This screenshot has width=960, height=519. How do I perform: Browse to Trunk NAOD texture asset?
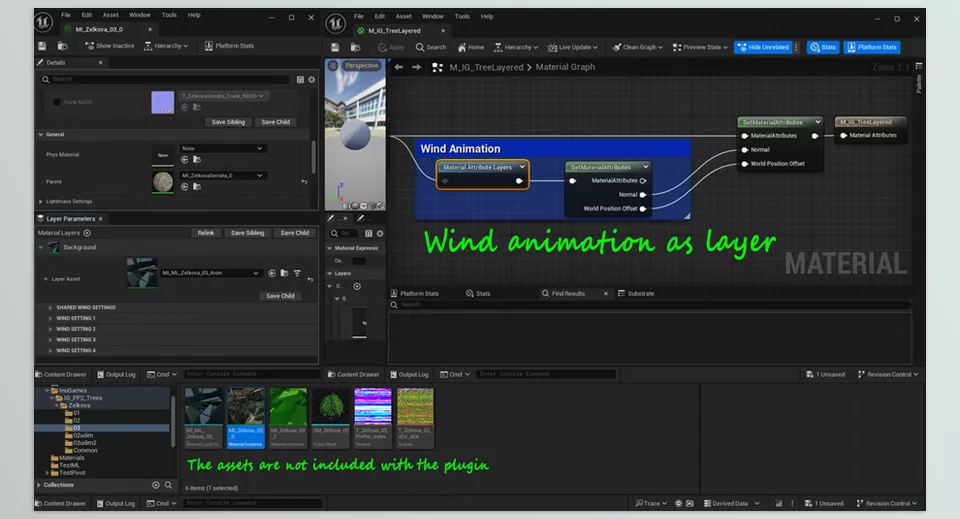(197, 107)
